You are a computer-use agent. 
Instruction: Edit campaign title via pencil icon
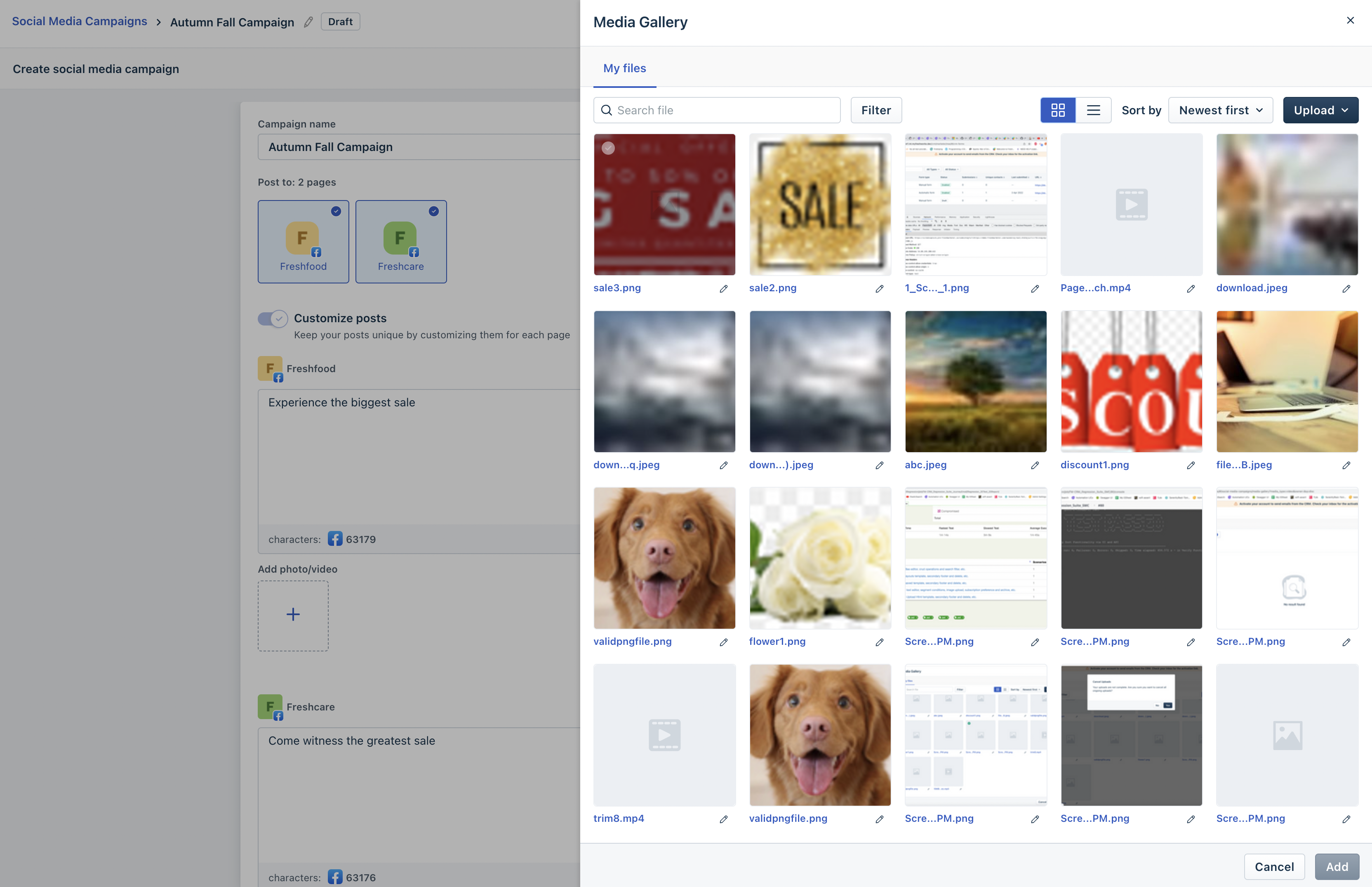[x=308, y=22]
